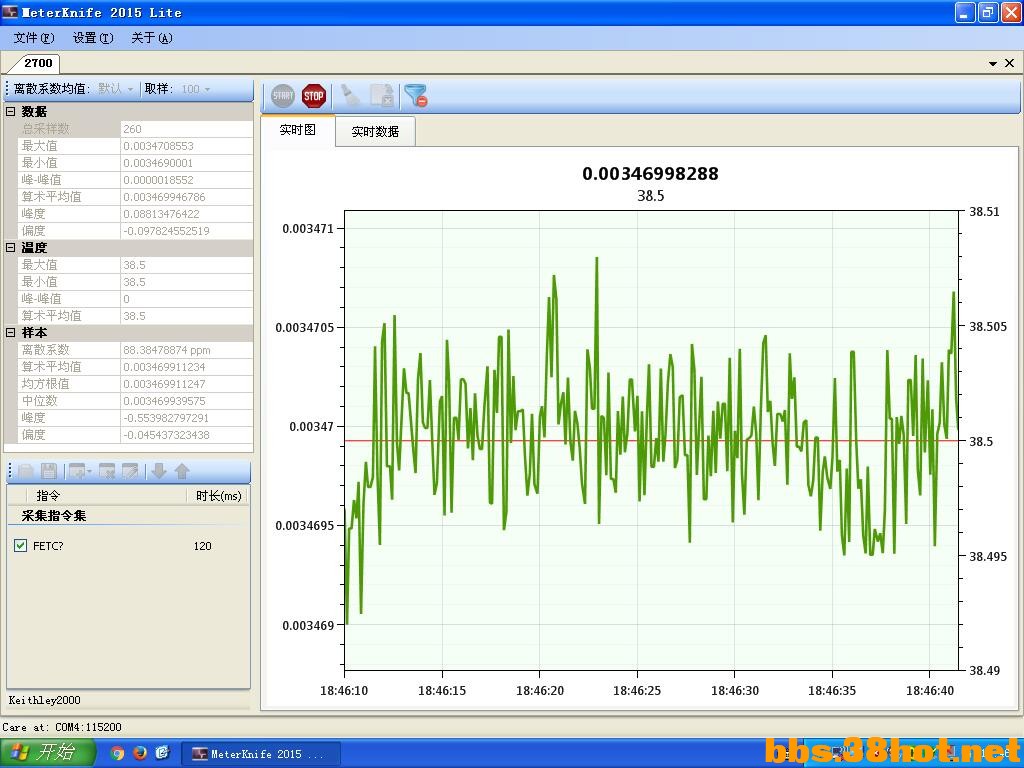
Task: Click the 数据 峰-峰值 value 0.0000018552
Action: coord(186,180)
